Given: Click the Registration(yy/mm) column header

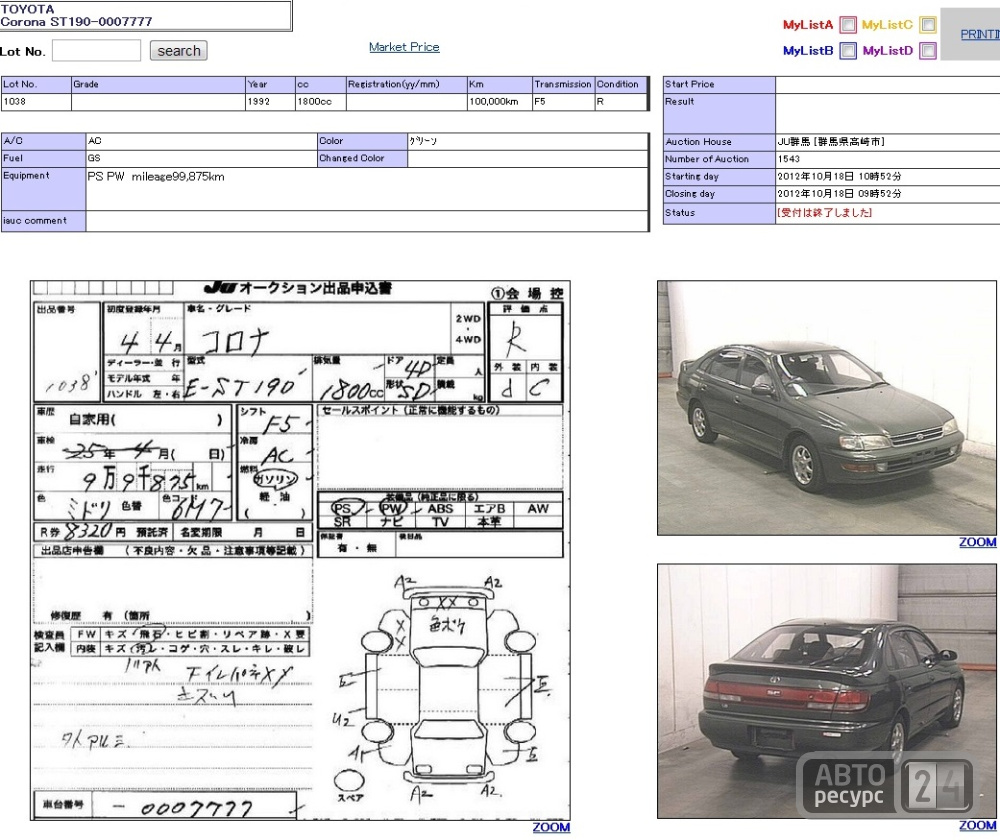Looking at the screenshot, I should 406,84.
